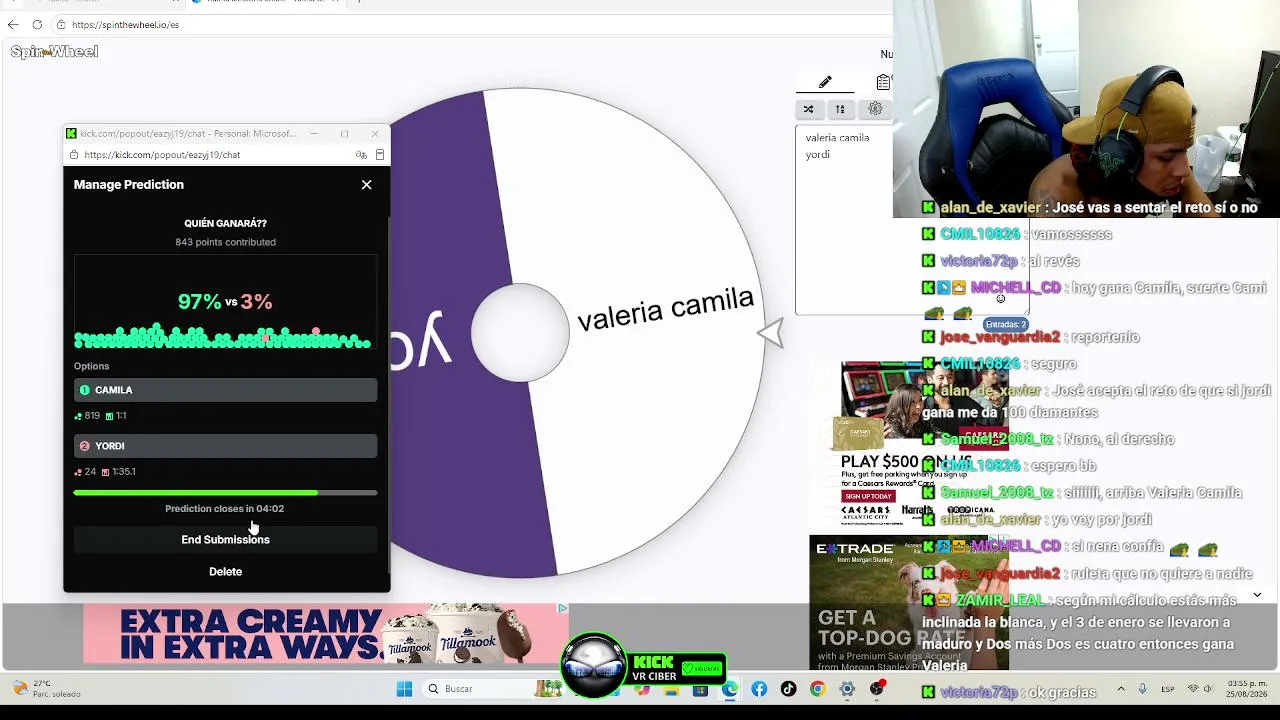Viewport: 1280px width, 720px height.
Task: Click the app sidebar icon in Kick popout address bar
Action: click(380, 155)
